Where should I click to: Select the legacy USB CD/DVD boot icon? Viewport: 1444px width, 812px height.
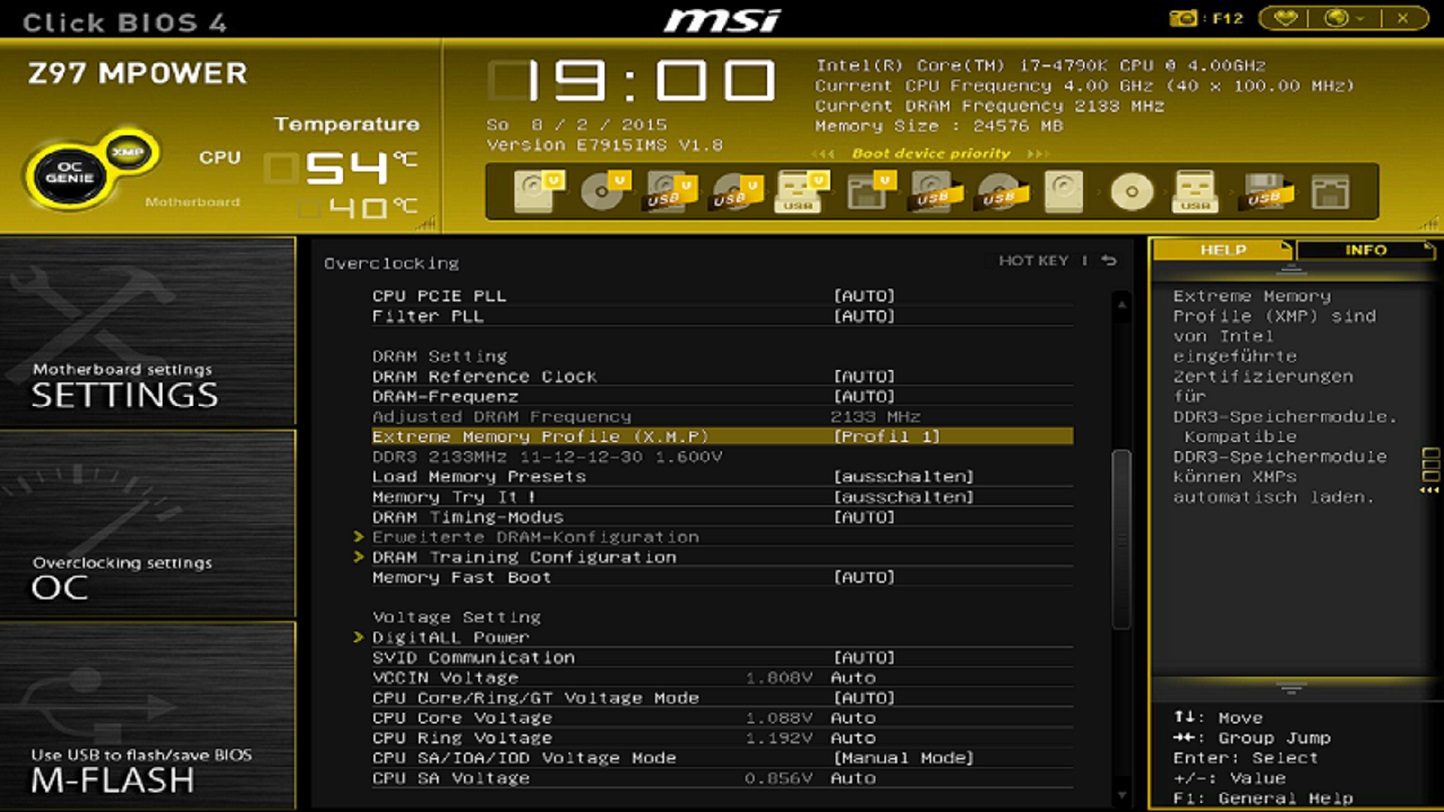pos(999,191)
